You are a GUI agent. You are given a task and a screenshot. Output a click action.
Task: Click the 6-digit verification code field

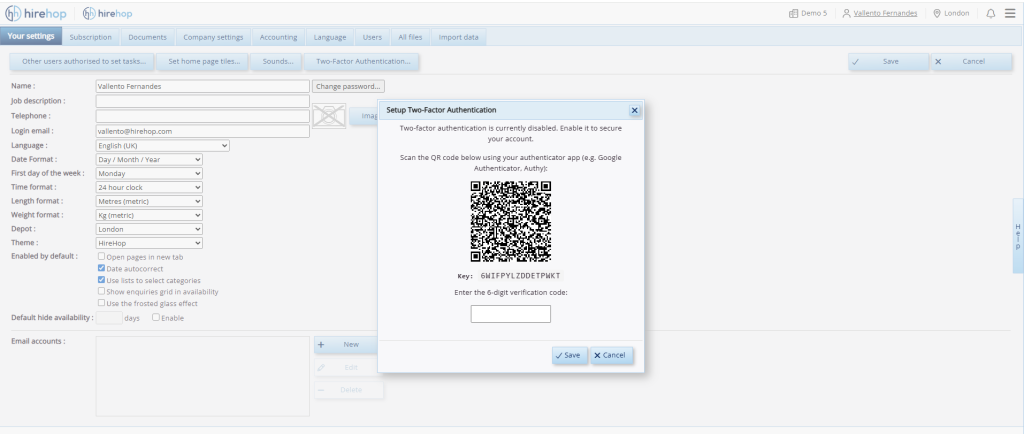click(511, 314)
